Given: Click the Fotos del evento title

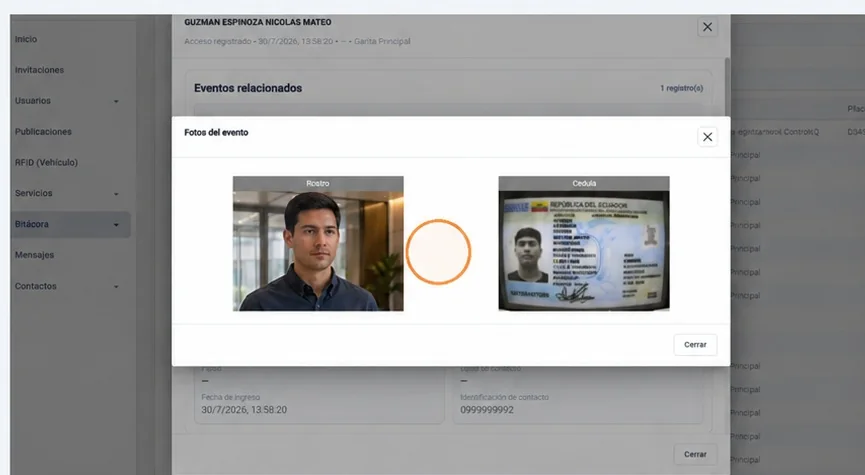Looking at the screenshot, I should (216, 133).
